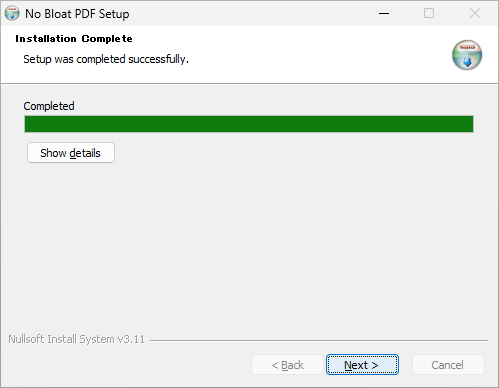Screen dimensions: 499x388
Task: Minimize the No Bloat PDF Setup window
Action: tap(384, 13)
